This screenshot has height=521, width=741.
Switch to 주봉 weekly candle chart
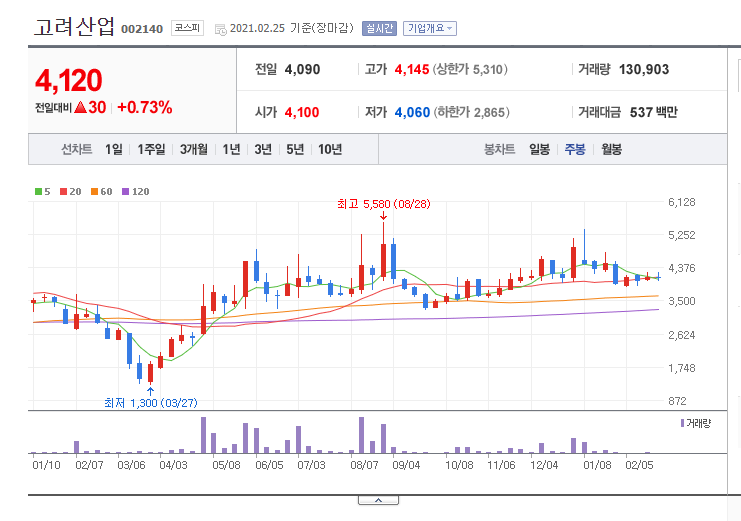tap(575, 149)
